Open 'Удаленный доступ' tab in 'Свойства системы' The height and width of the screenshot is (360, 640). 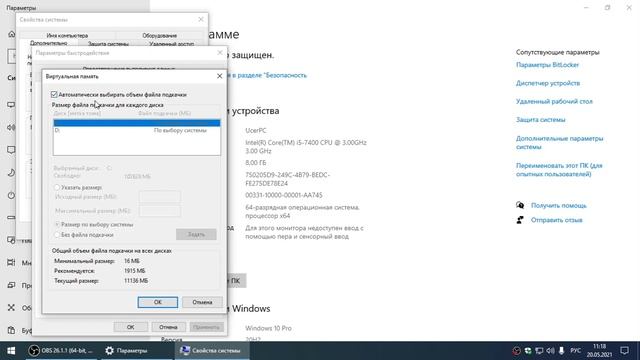click(x=171, y=44)
